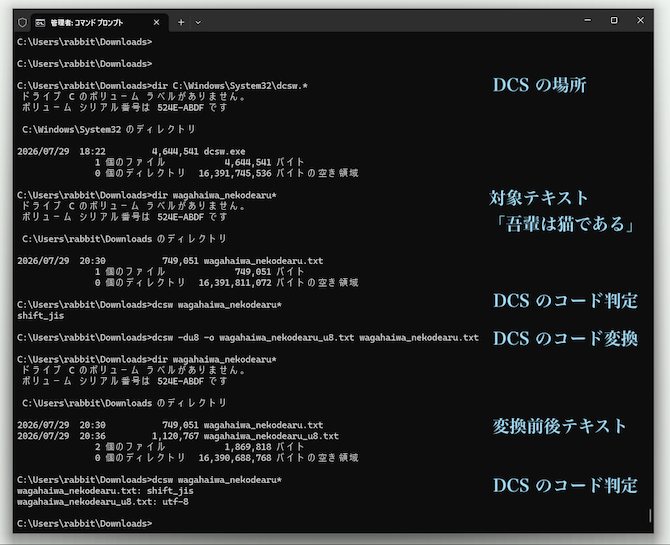This screenshot has width=670, height=545.
Task: Close the terminal window
Action: (x=640, y=20)
